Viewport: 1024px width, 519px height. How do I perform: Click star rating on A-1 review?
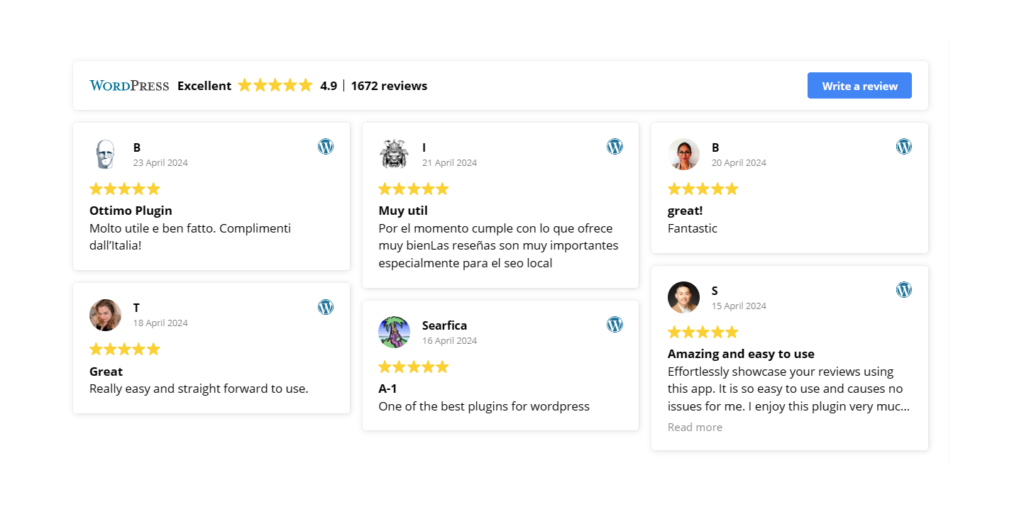coord(413,367)
